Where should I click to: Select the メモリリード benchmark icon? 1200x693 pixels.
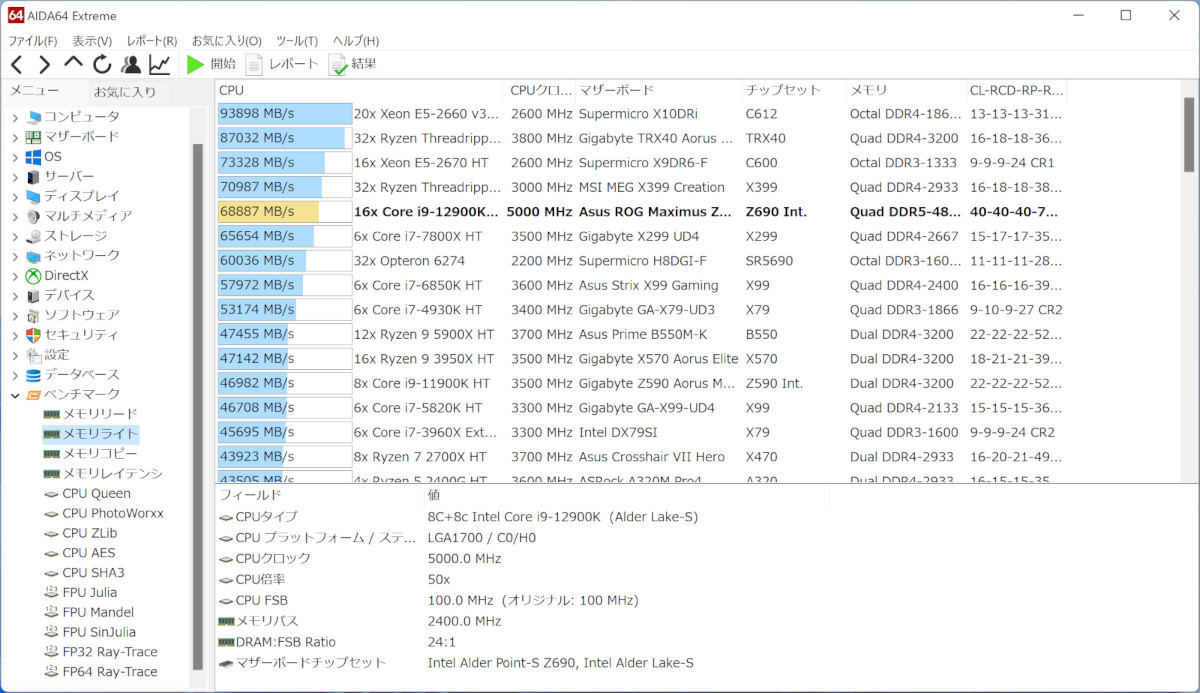pyautogui.click(x=51, y=414)
